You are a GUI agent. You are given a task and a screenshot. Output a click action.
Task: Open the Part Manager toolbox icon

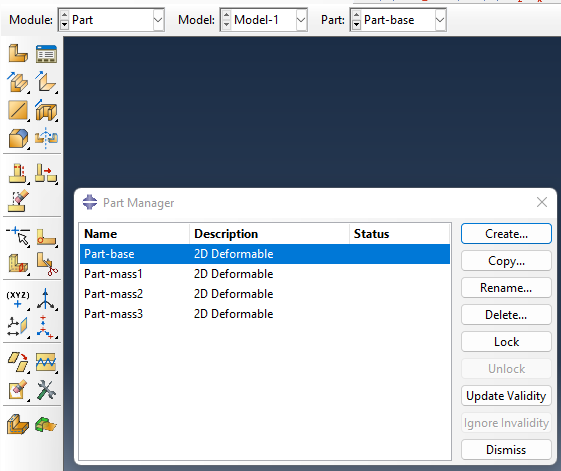click(46, 54)
